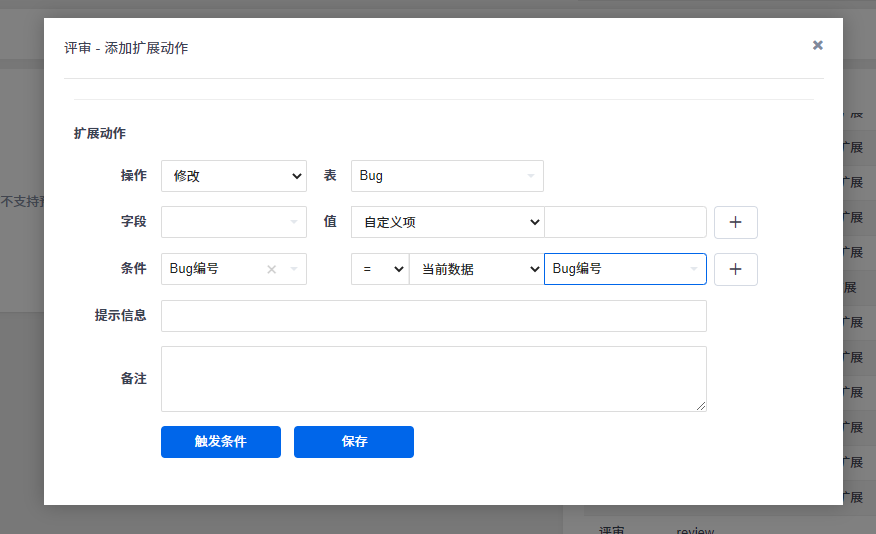The image size is (876, 534).
Task: Click the 保存 button
Action: tap(354, 442)
